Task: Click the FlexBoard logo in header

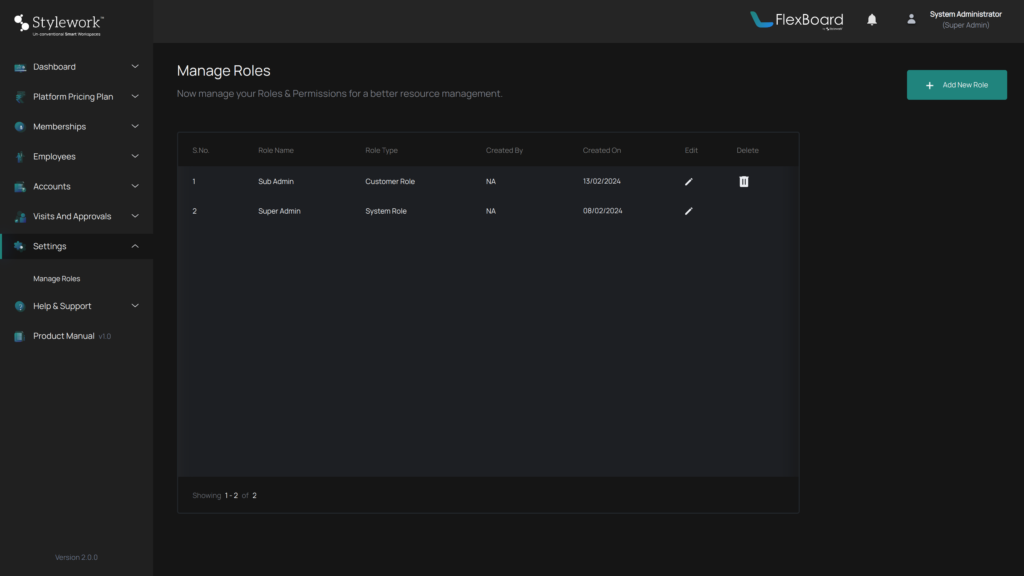Action: click(796, 20)
